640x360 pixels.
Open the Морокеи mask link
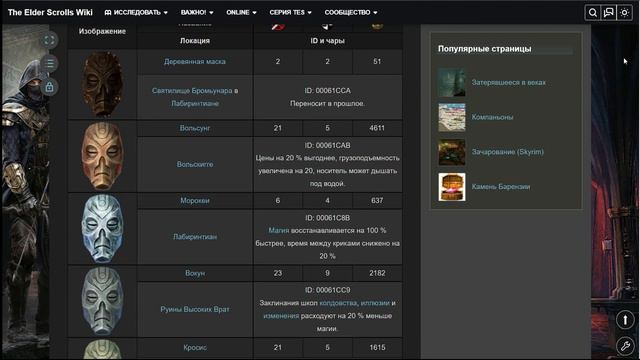tap(195, 200)
